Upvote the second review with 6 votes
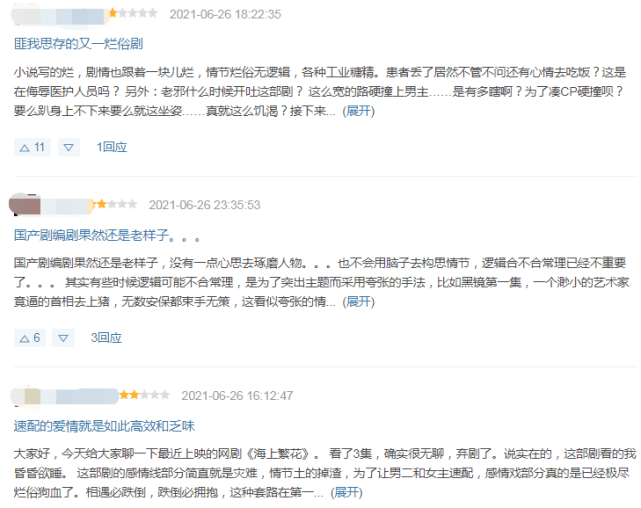Viewport: 641px width, 508px height. (x=30, y=338)
